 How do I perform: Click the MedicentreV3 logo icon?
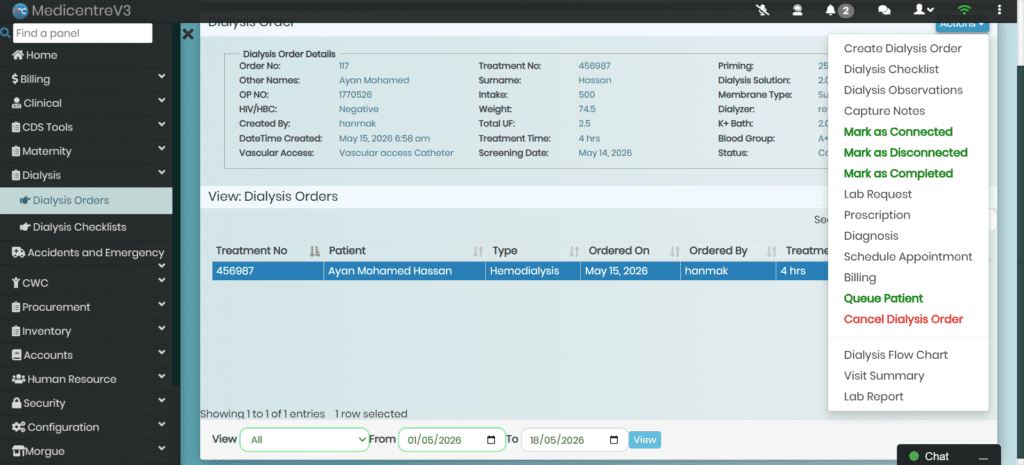pyautogui.click(x=20, y=10)
